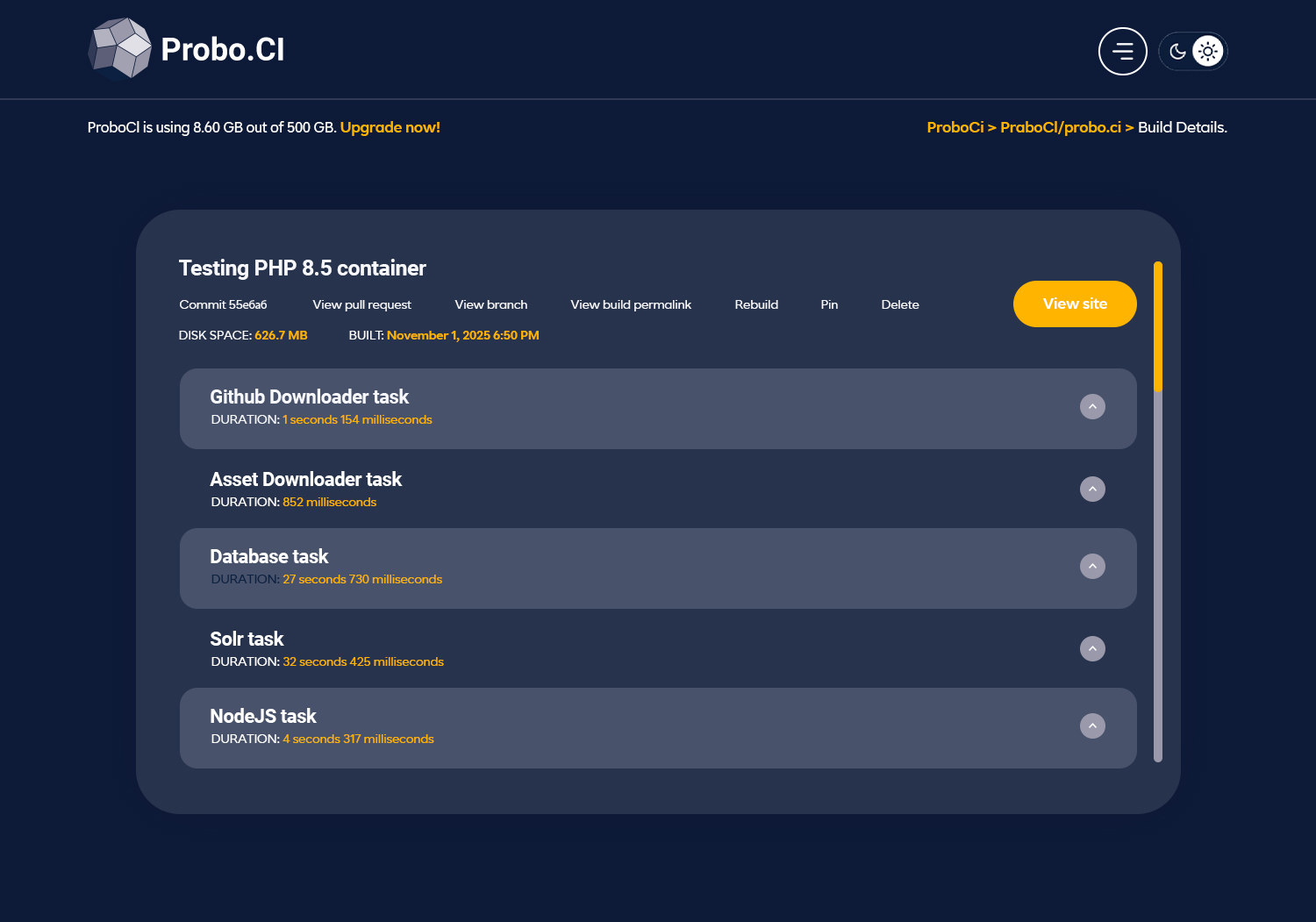Click duration 27 seconds 730 milliseconds
The width and height of the screenshot is (1316, 922).
362,580
